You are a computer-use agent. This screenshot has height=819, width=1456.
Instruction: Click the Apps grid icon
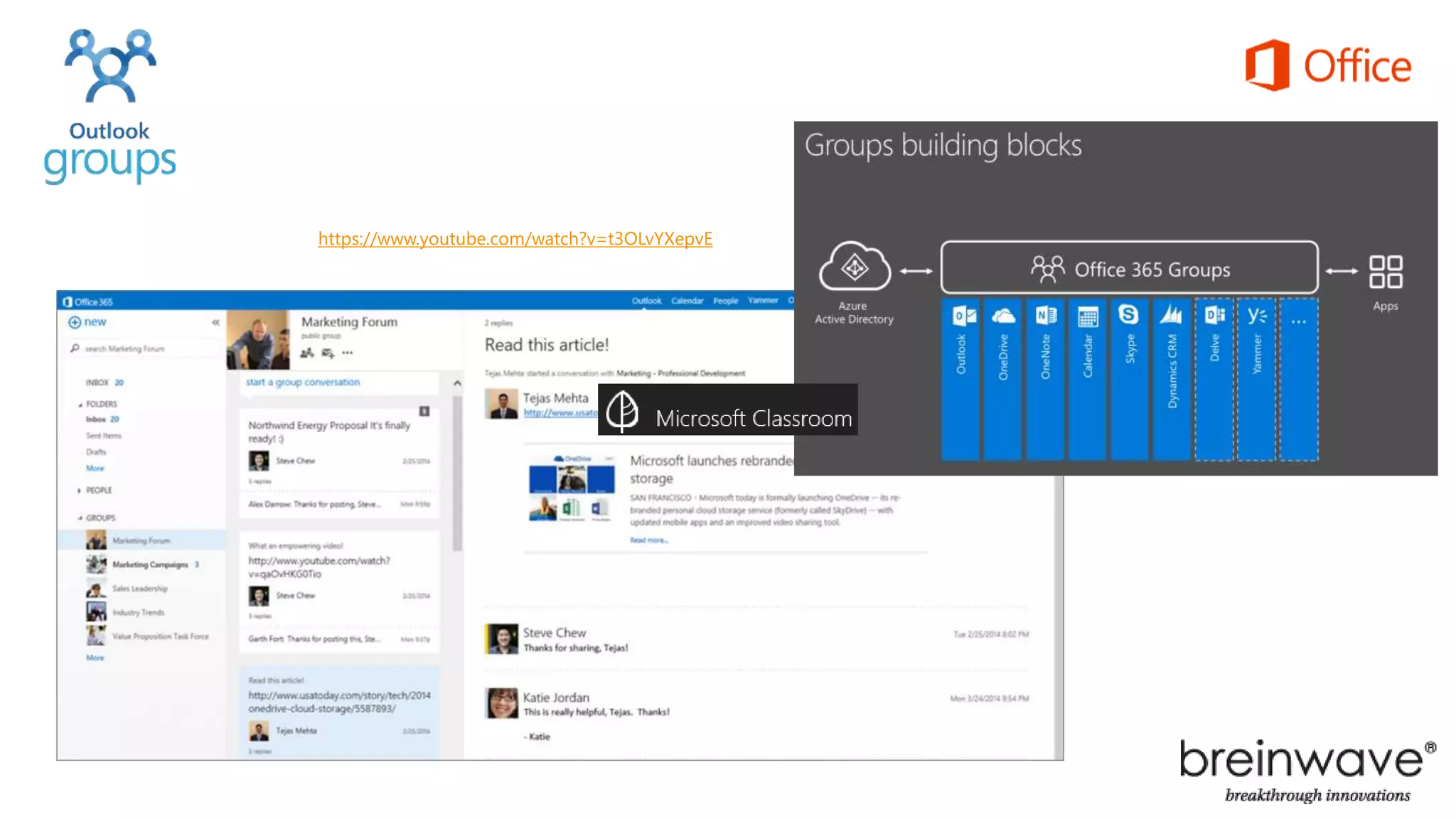coord(1385,272)
